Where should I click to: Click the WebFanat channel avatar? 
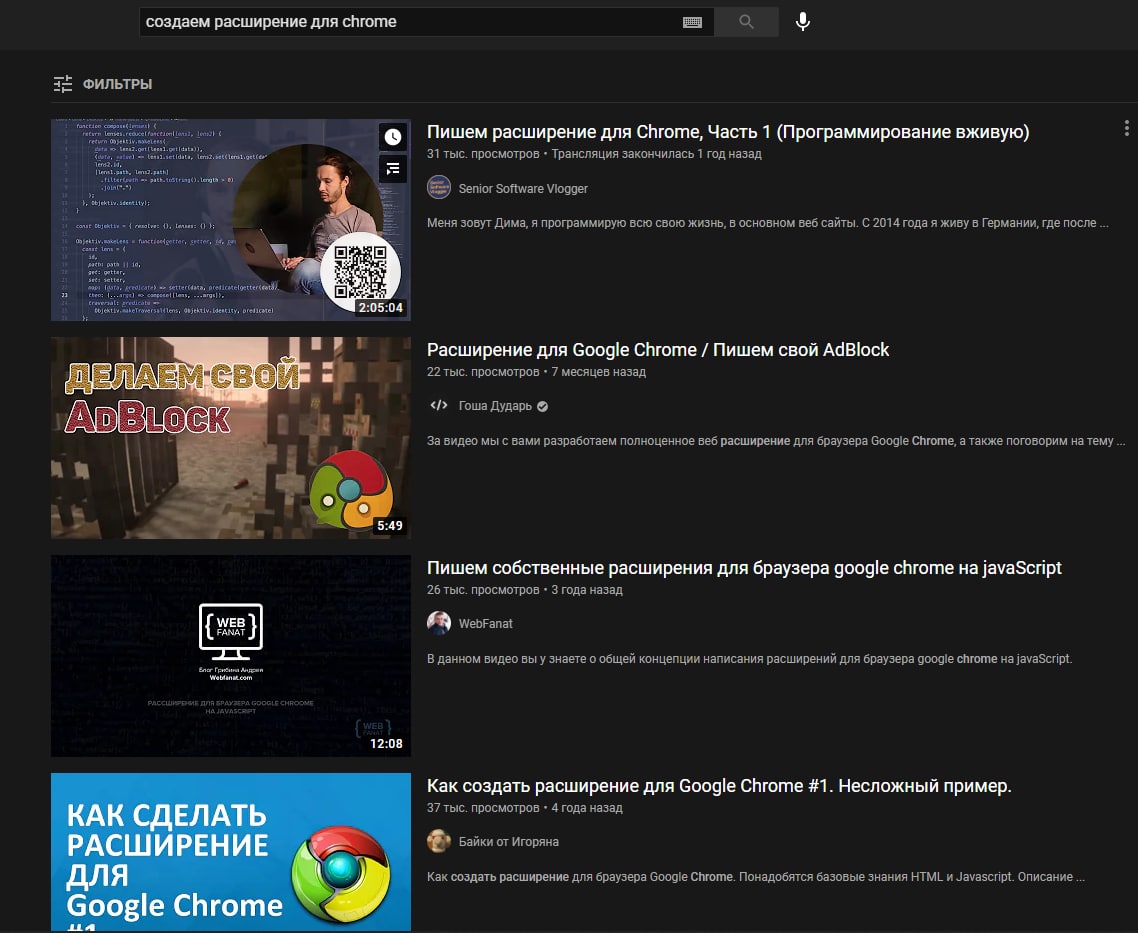coord(439,623)
